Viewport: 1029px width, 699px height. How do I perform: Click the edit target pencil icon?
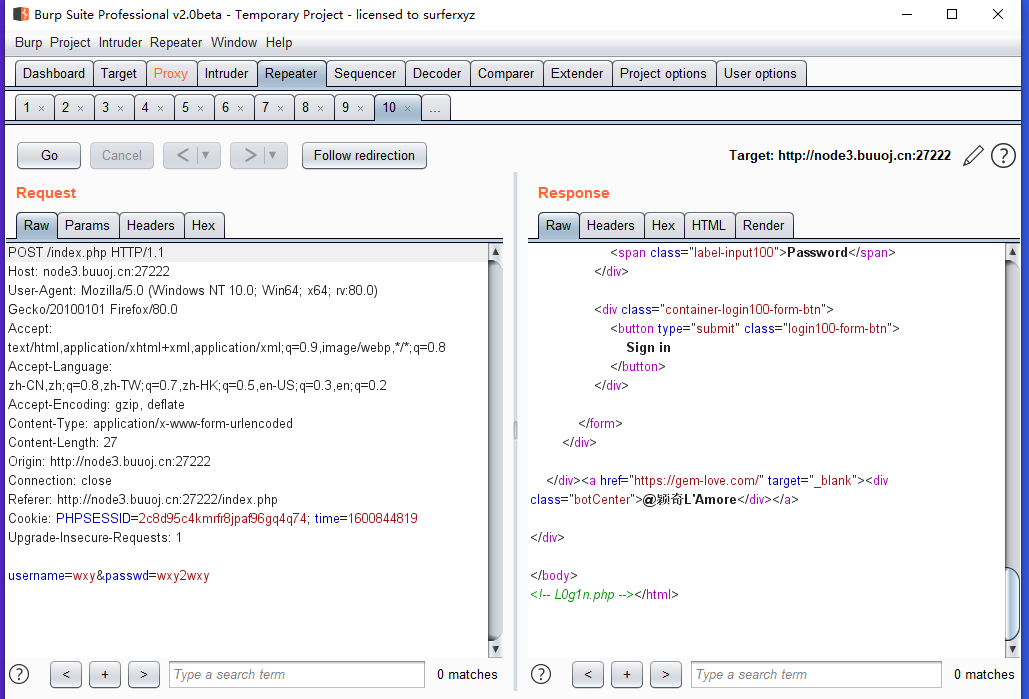(x=973, y=156)
